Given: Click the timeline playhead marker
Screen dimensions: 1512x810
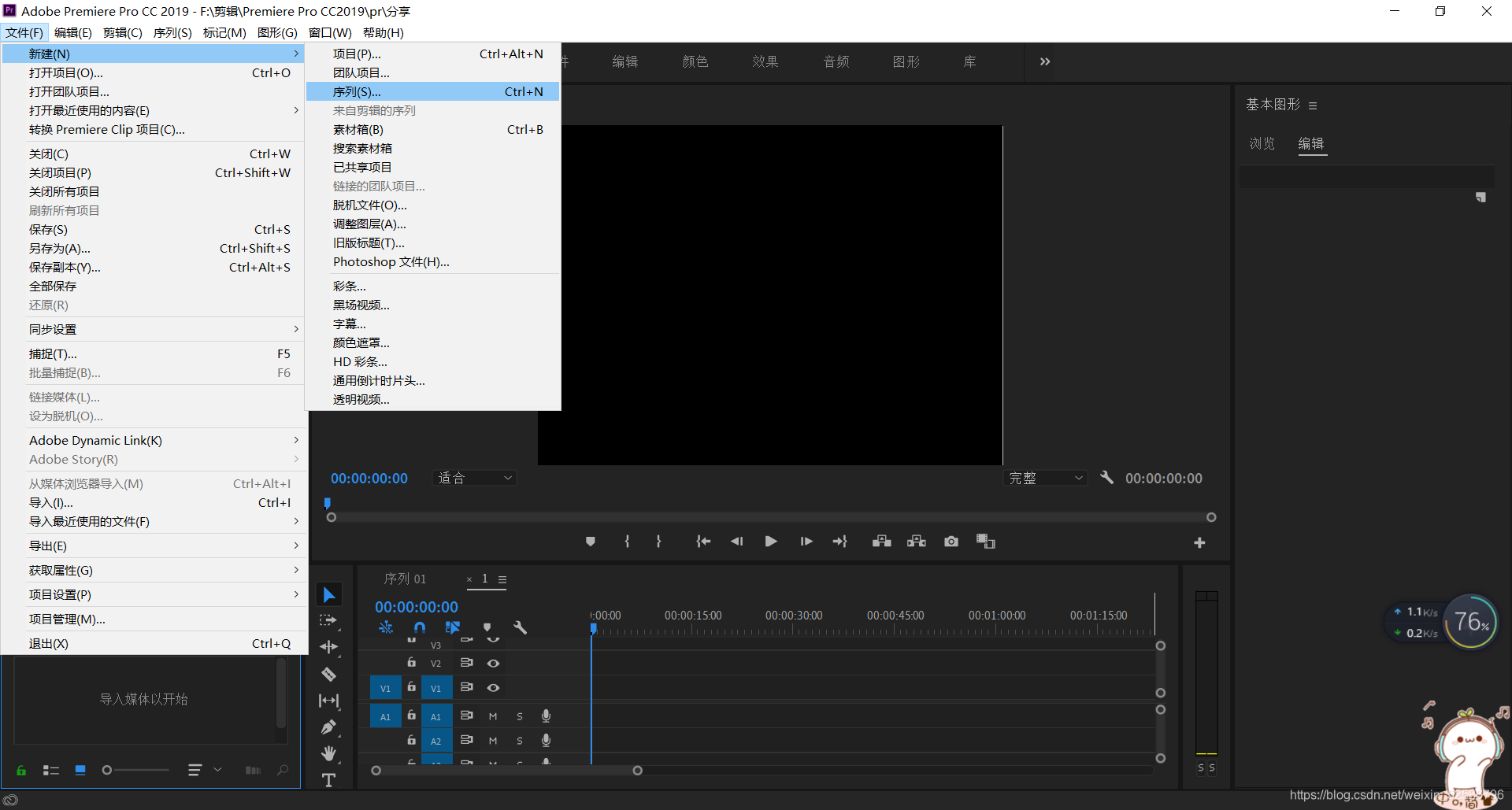Looking at the screenshot, I should tap(593, 628).
